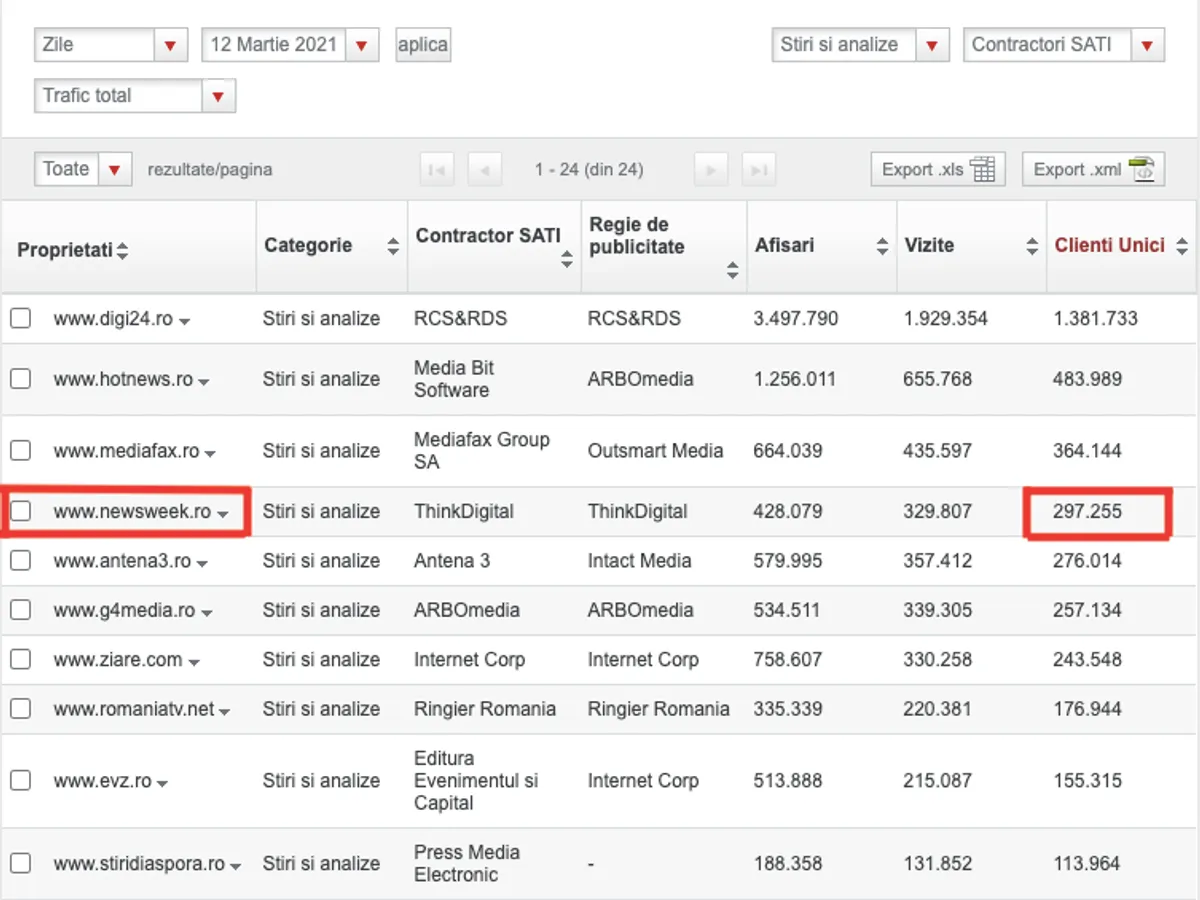Tick the www.evz.ro row checkbox
Viewport: 1200px width, 900px height.
21,780
